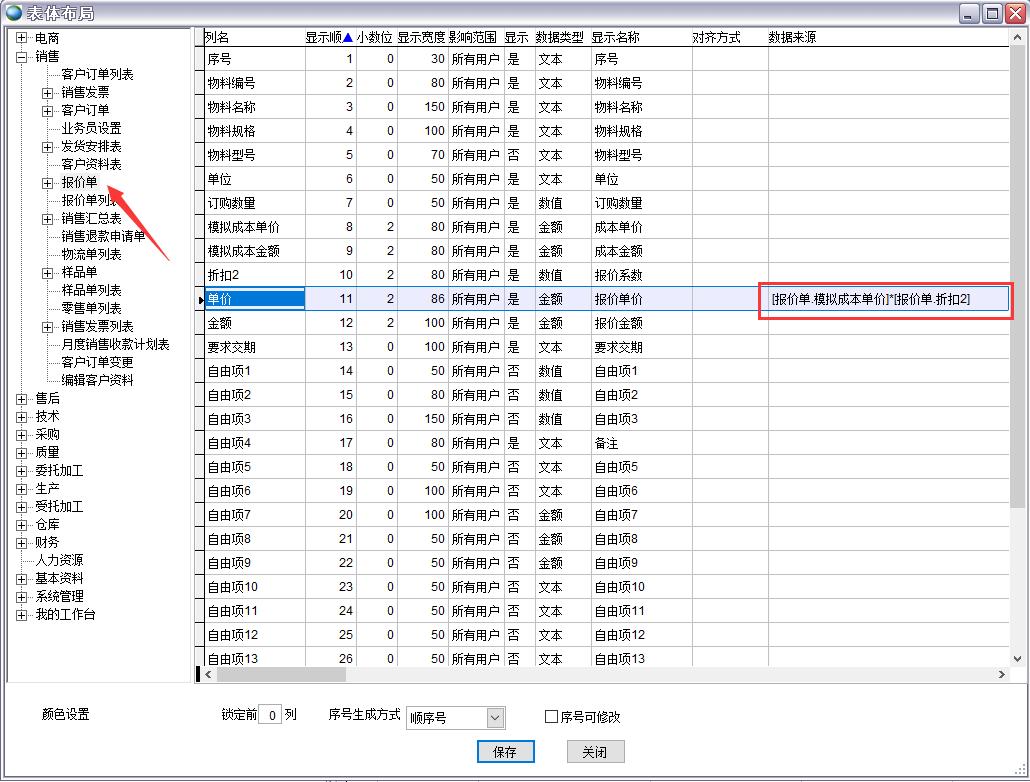Viewport: 1030px width, 782px height.
Task: Expand the 电商 tree node
Action: (22, 38)
